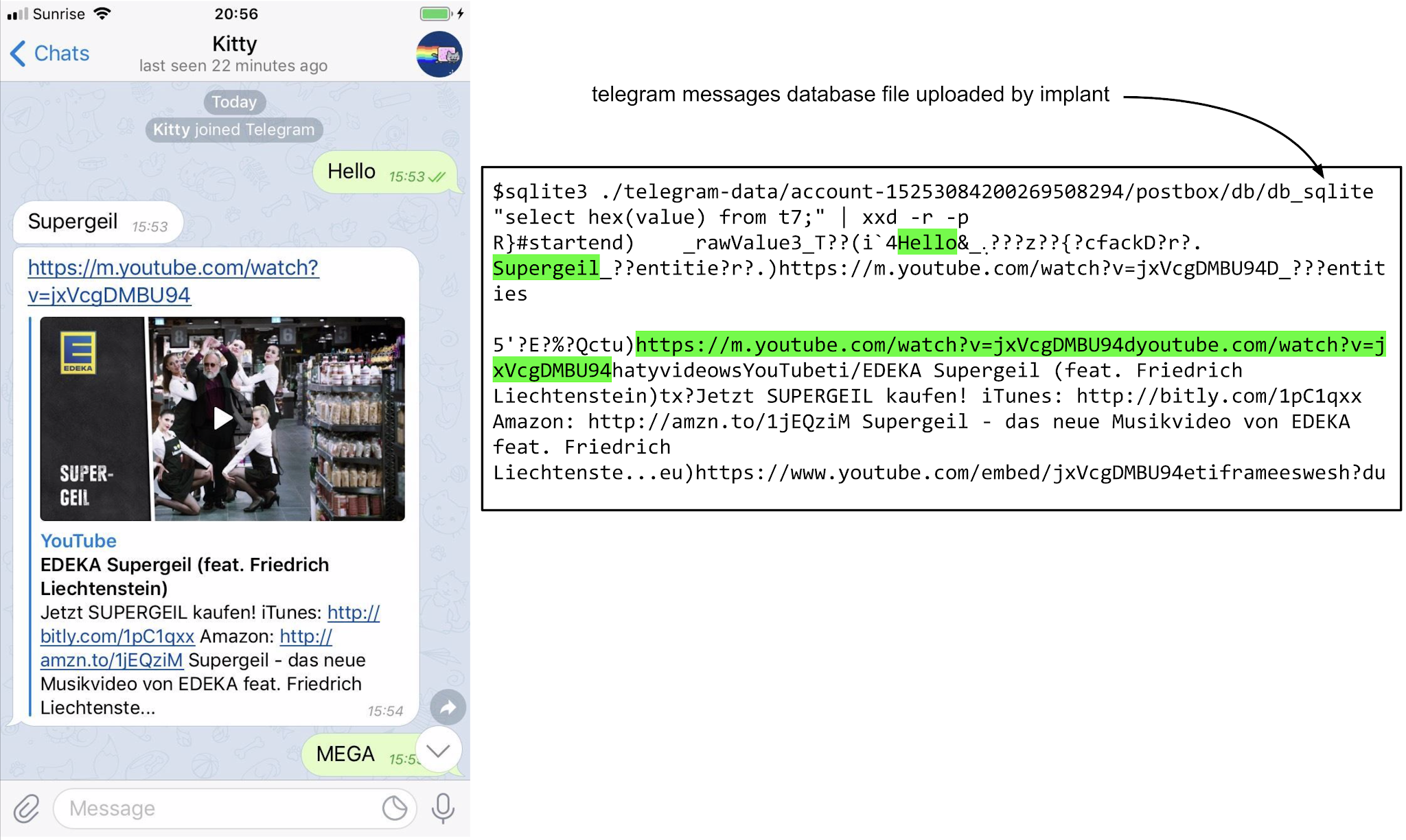Open Kitty's Nyan Cat profile avatar
The image size is (1406, 840).
439,54
